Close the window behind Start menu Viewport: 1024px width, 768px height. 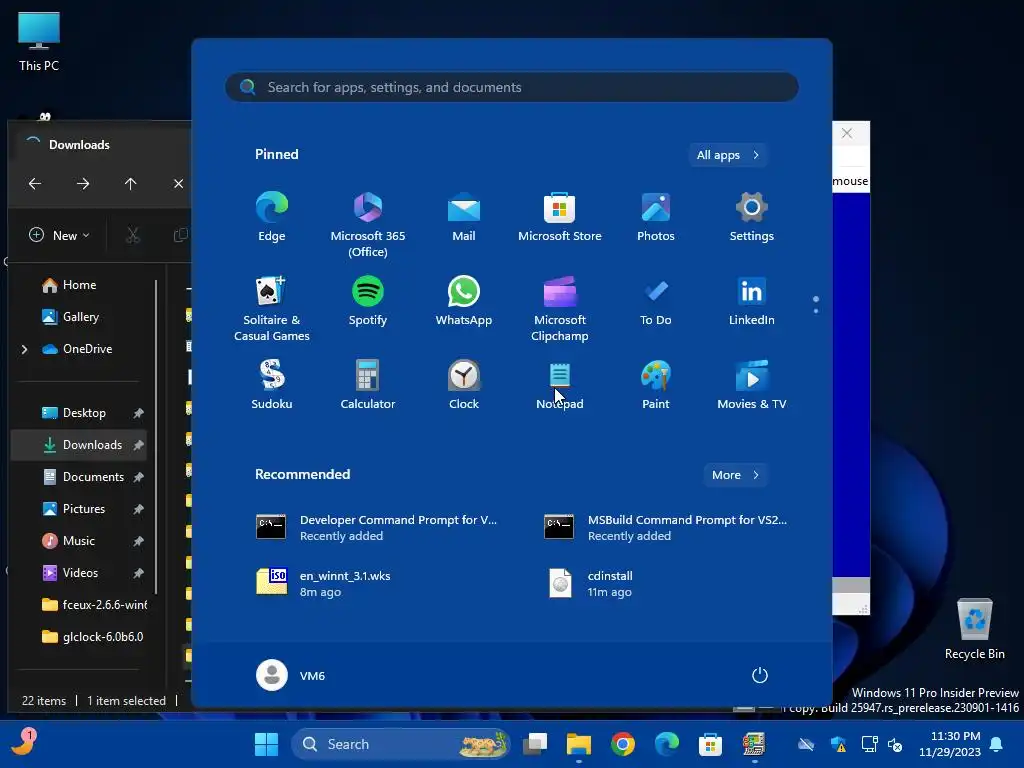click(847, 133)
